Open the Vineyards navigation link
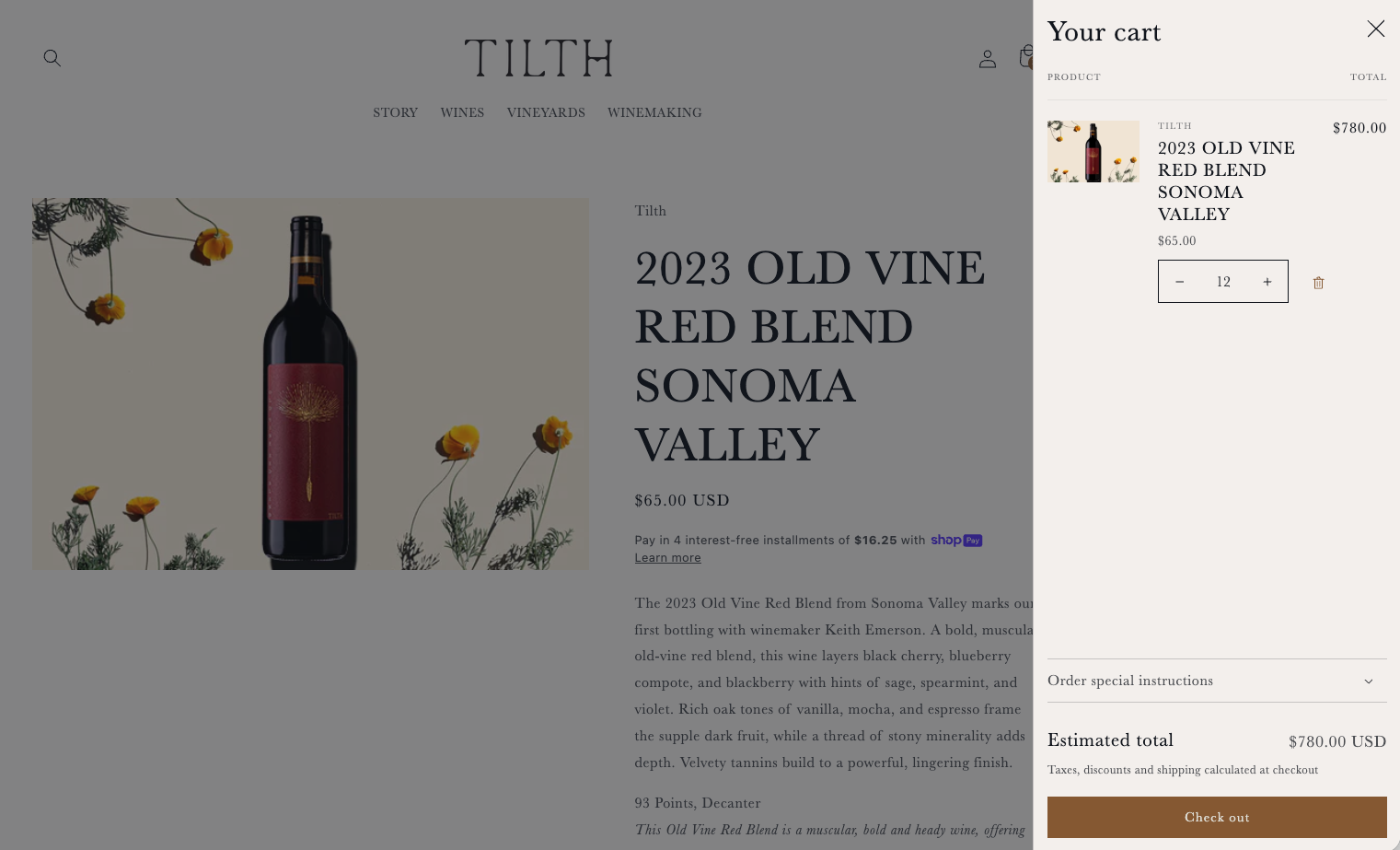 (x=546, y=112)
